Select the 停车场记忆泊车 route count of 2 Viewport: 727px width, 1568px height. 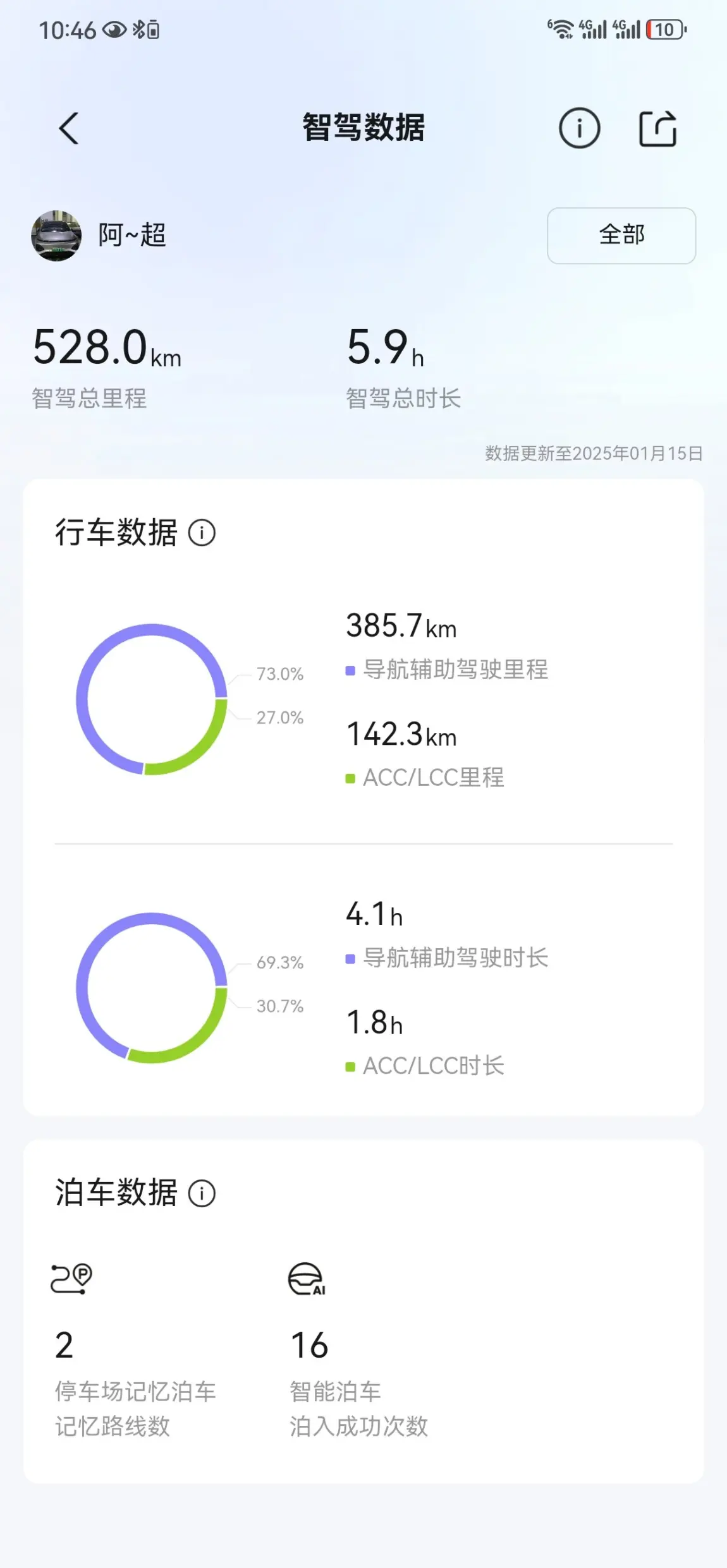pos(64,1345)
